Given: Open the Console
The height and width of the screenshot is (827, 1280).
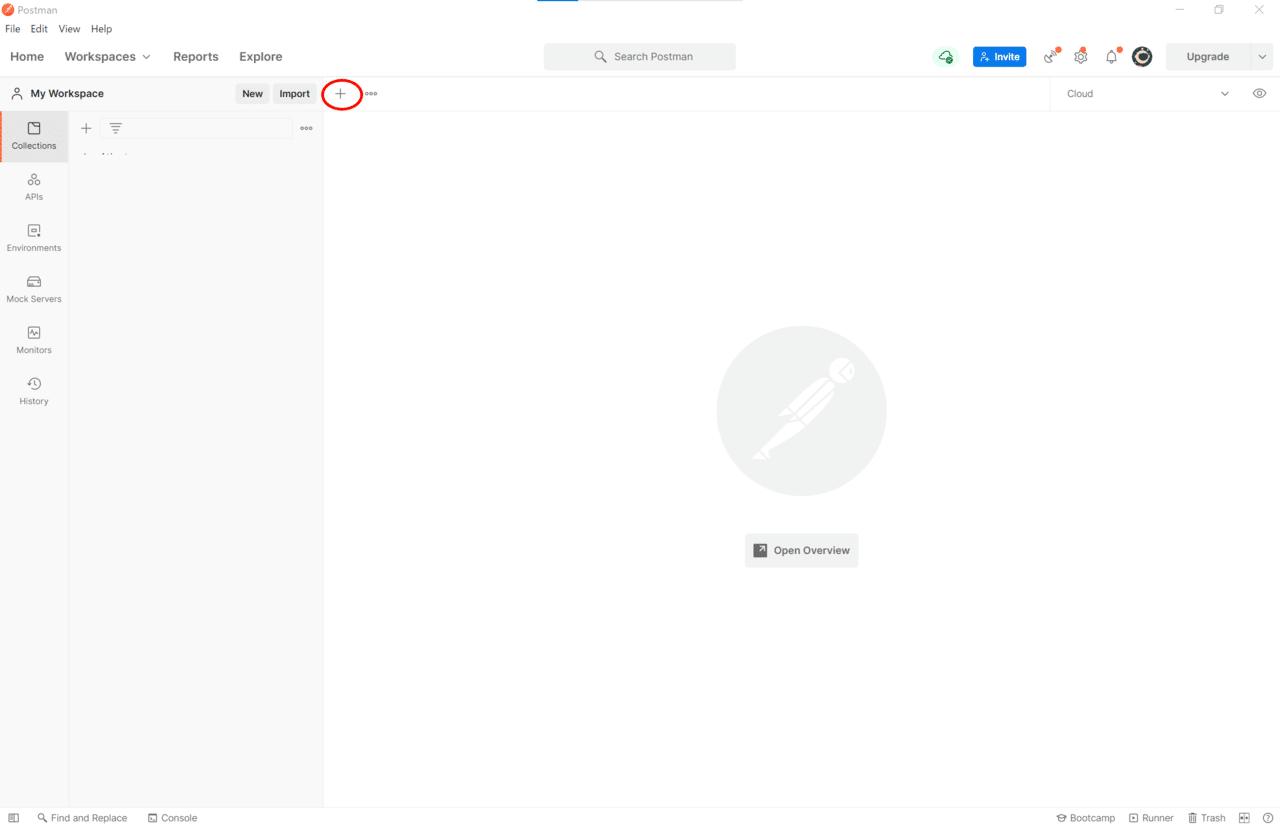Looking at the screenshot, I should click(x=172, y=818).
